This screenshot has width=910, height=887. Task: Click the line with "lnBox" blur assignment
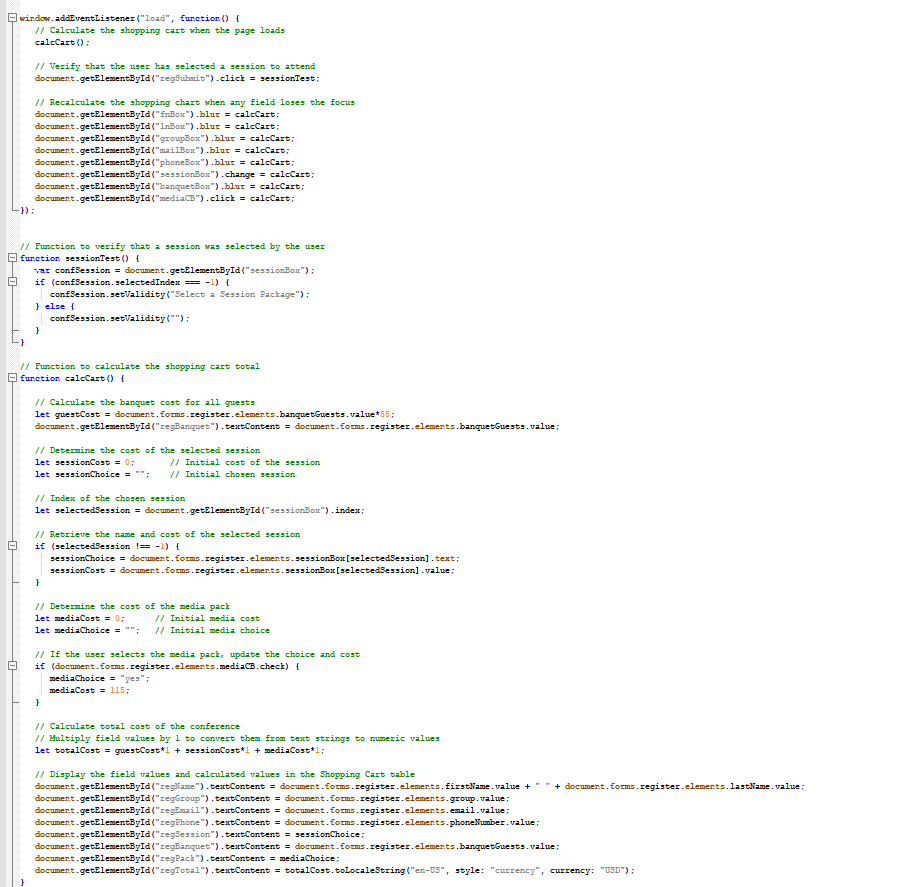pyautogui.click(x=157, y=126)
